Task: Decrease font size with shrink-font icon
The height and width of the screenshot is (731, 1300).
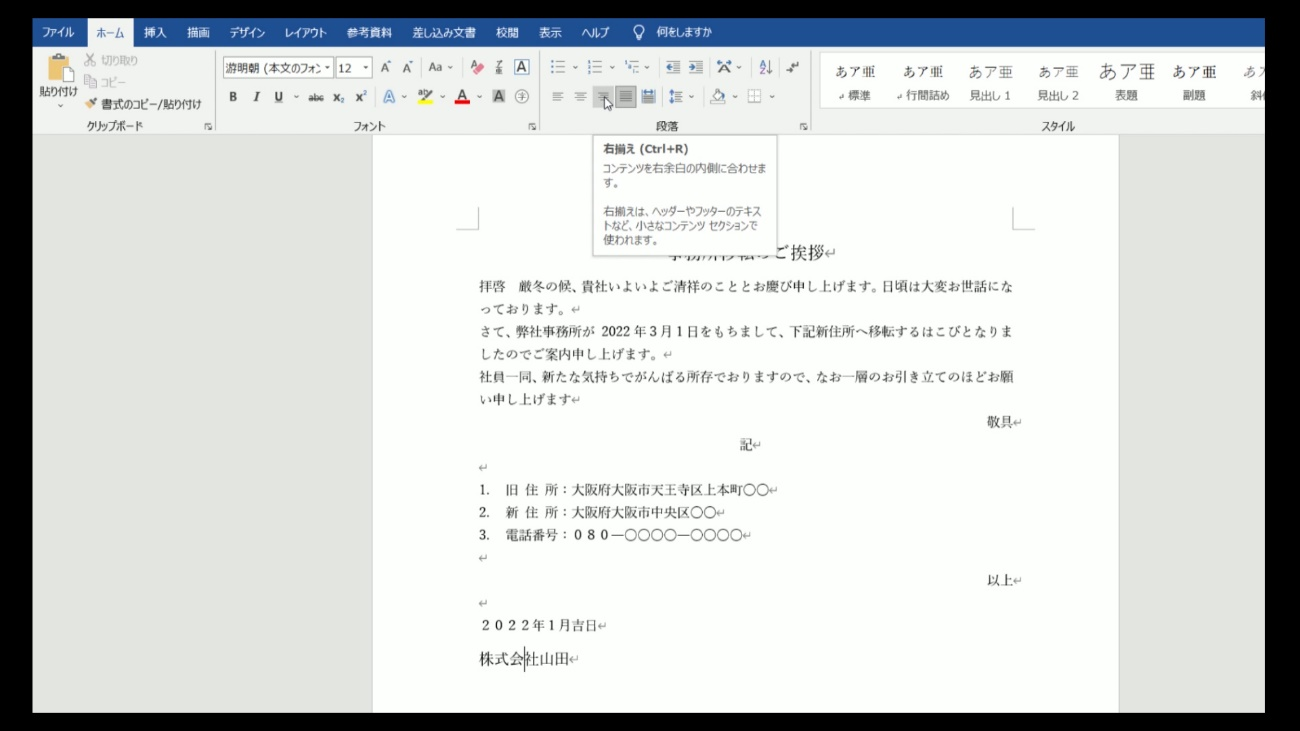Action: pos(407,68)
